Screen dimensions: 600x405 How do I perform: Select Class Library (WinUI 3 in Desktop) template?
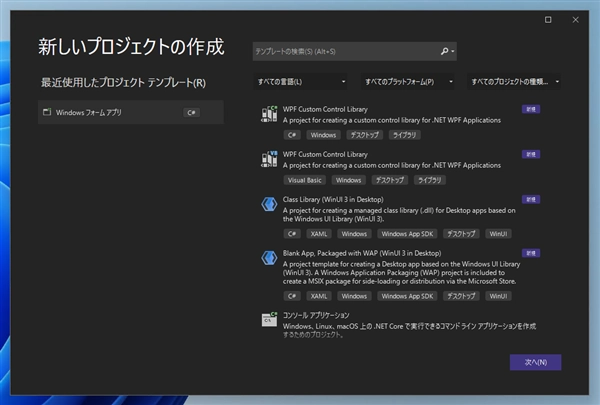(333, 199)
